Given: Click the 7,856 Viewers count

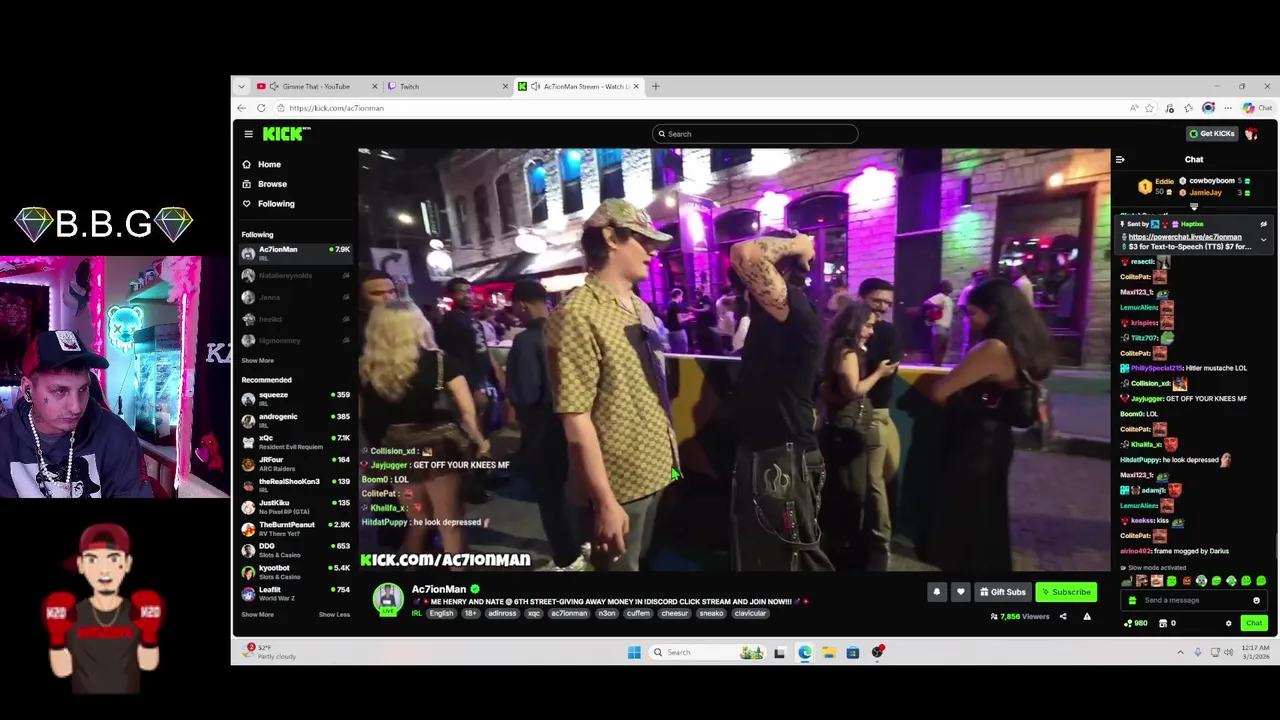Looking at the screenshot, I should [x=1019, y=617].
